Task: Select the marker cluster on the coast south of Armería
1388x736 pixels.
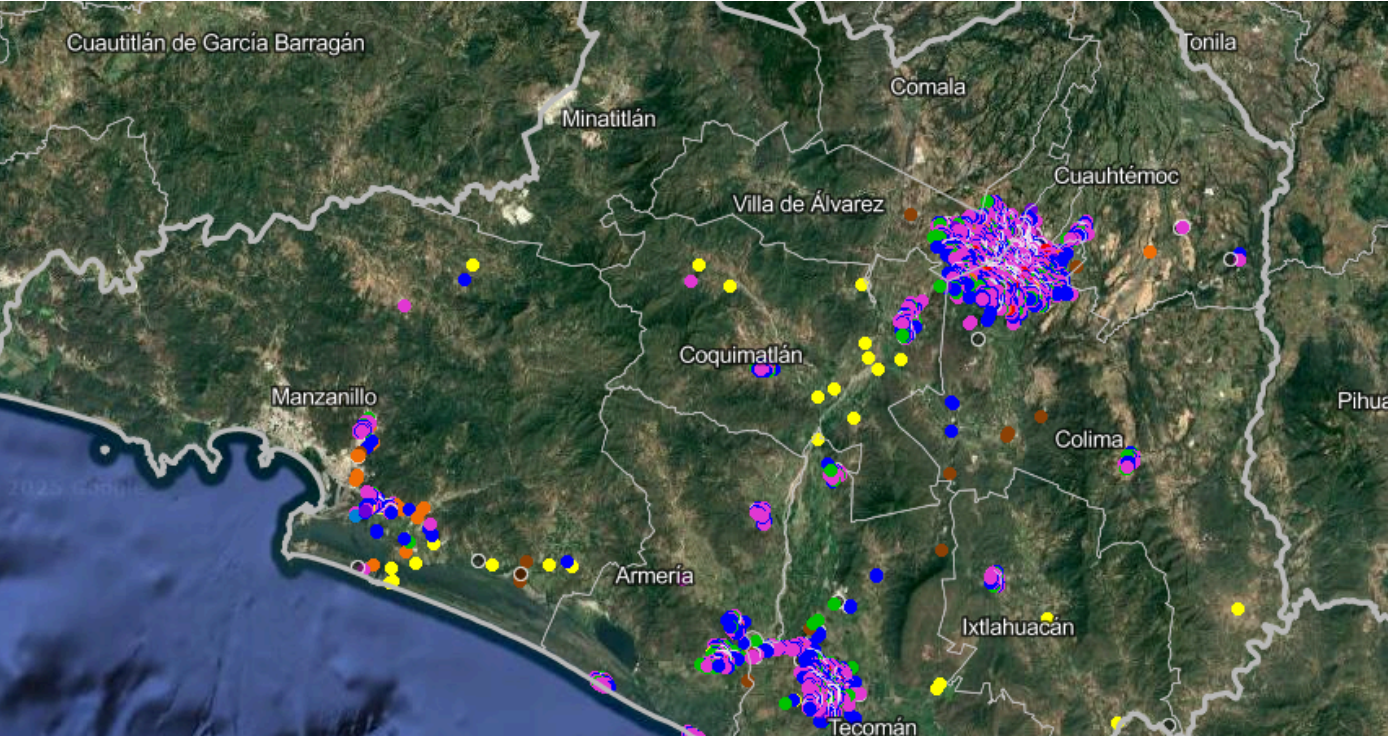Action: (601, 682)
